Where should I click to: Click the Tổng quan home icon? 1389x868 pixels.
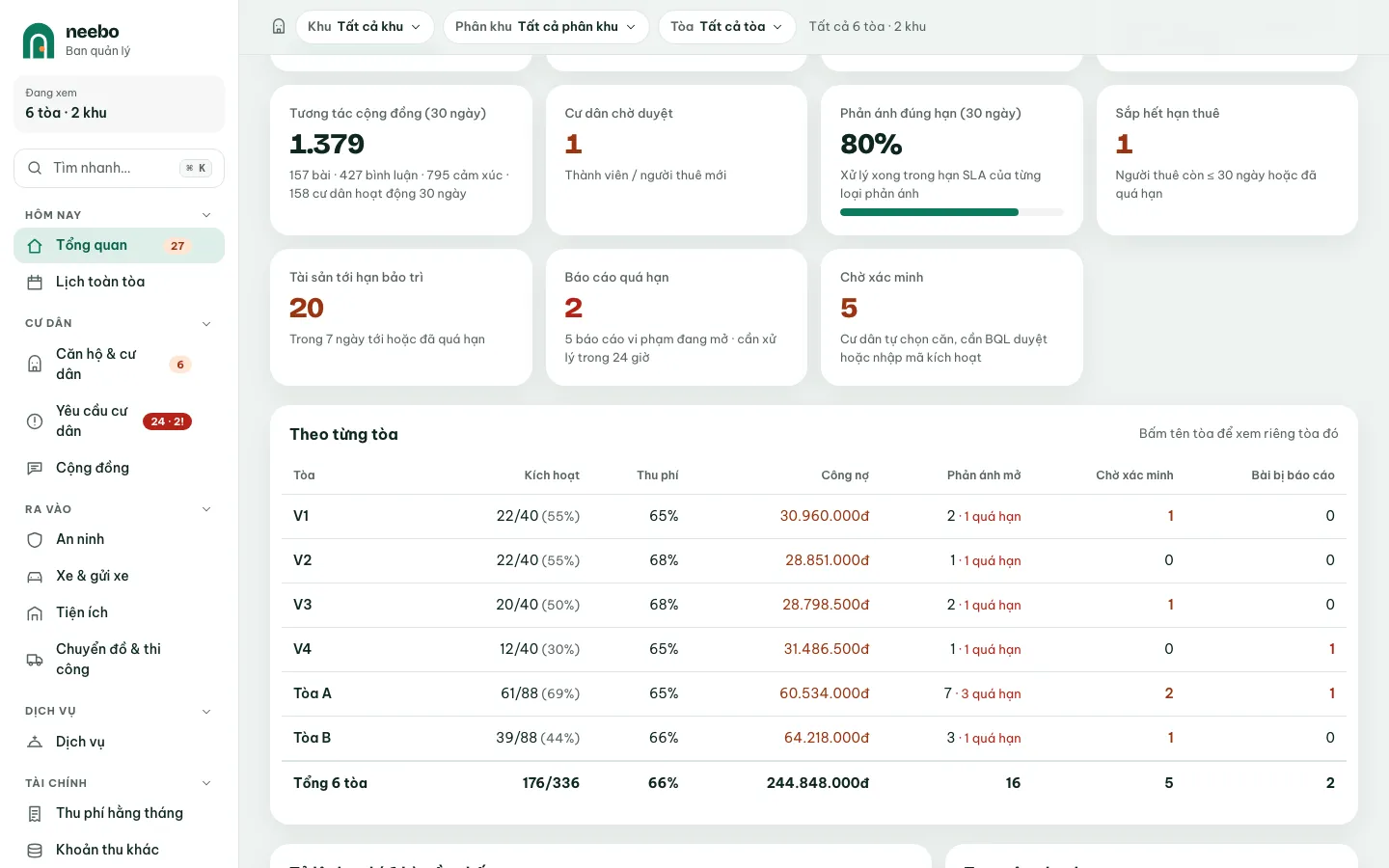click(x=35, y=246)
